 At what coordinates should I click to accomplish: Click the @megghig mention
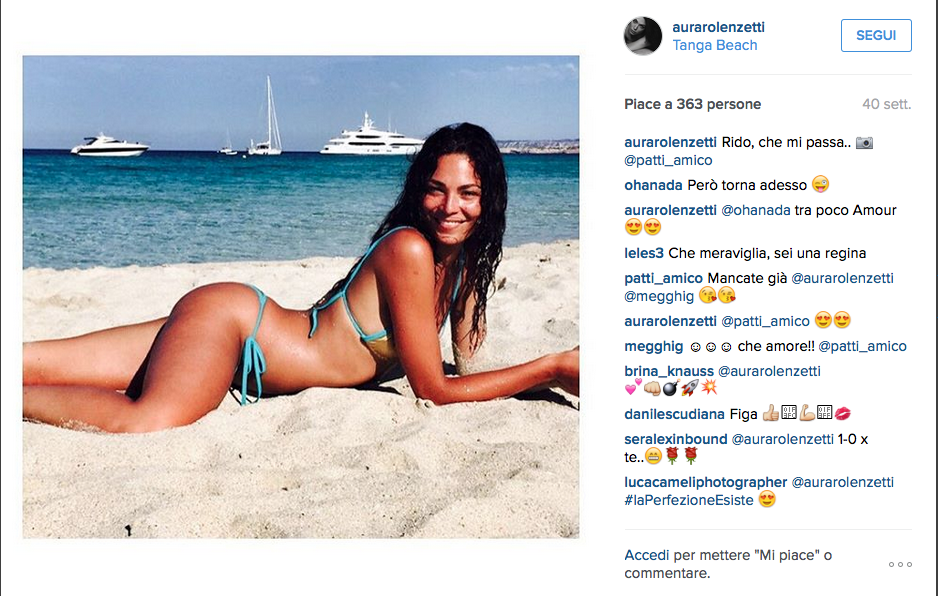coord(659,296)
